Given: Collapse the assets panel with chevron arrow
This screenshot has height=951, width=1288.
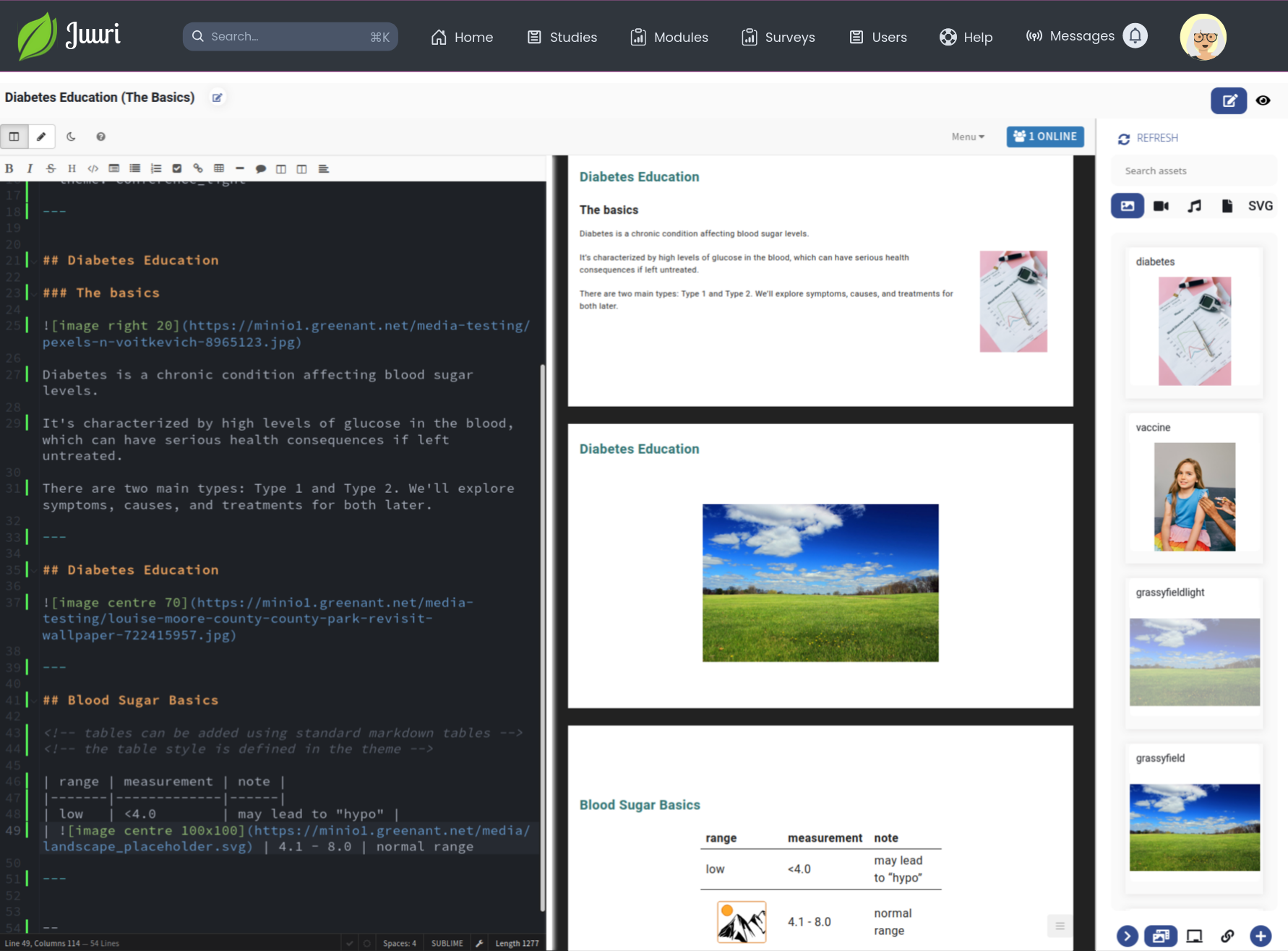Looking at the screenshot, I should click(1127, 936).
